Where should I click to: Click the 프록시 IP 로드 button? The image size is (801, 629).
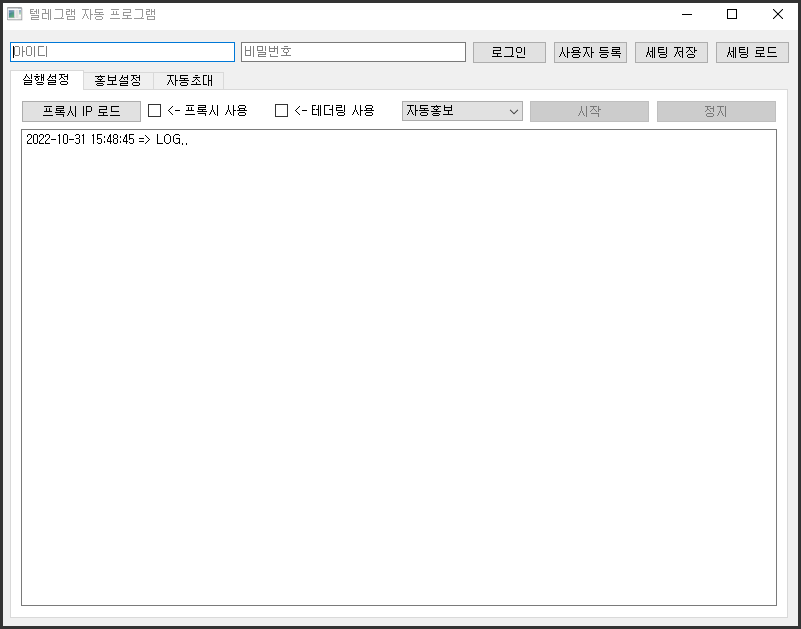pyautogui.click(x=81, y=111)
